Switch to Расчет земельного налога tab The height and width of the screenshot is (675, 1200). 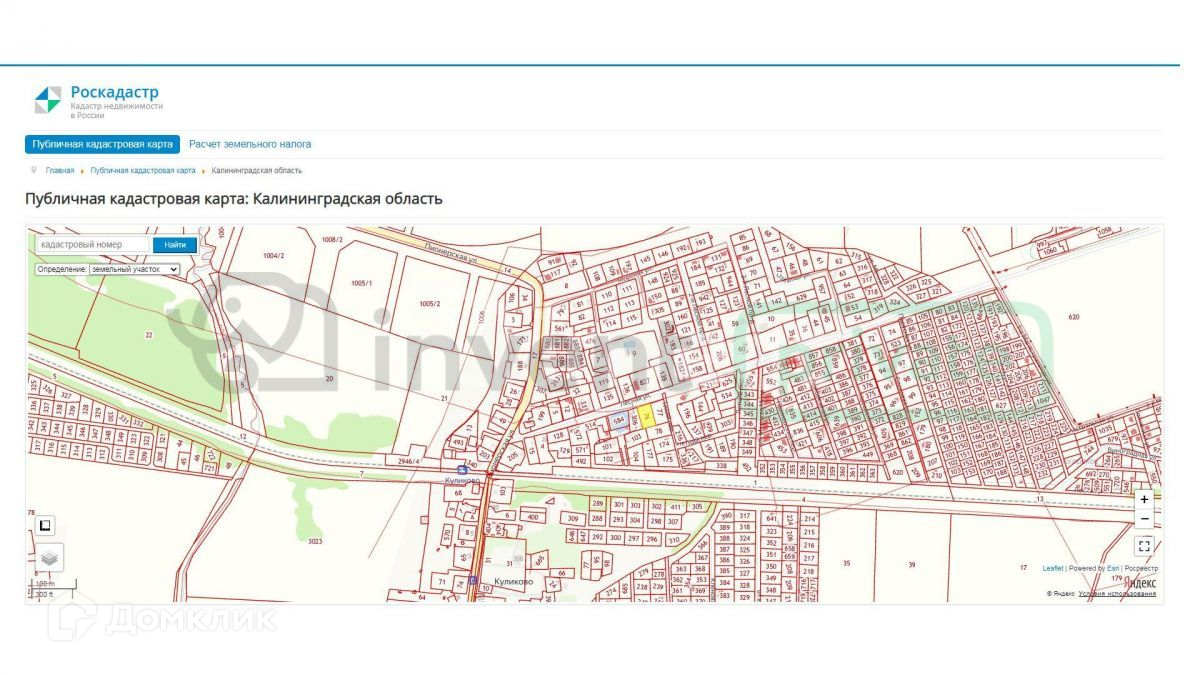[250, 144]
